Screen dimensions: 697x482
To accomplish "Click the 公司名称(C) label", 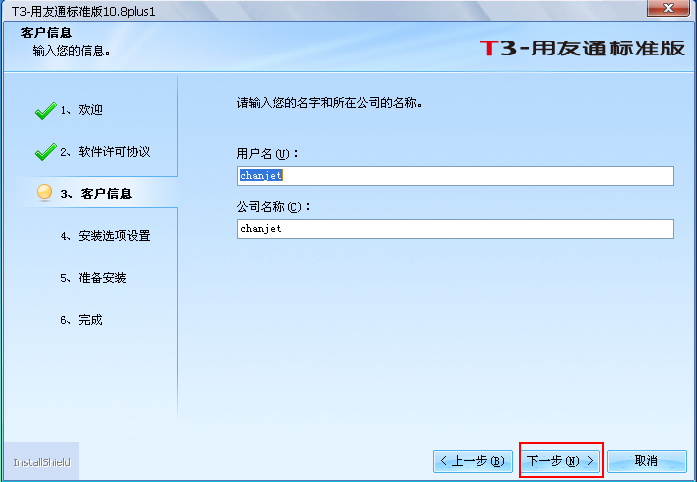I will click(273, 207).
